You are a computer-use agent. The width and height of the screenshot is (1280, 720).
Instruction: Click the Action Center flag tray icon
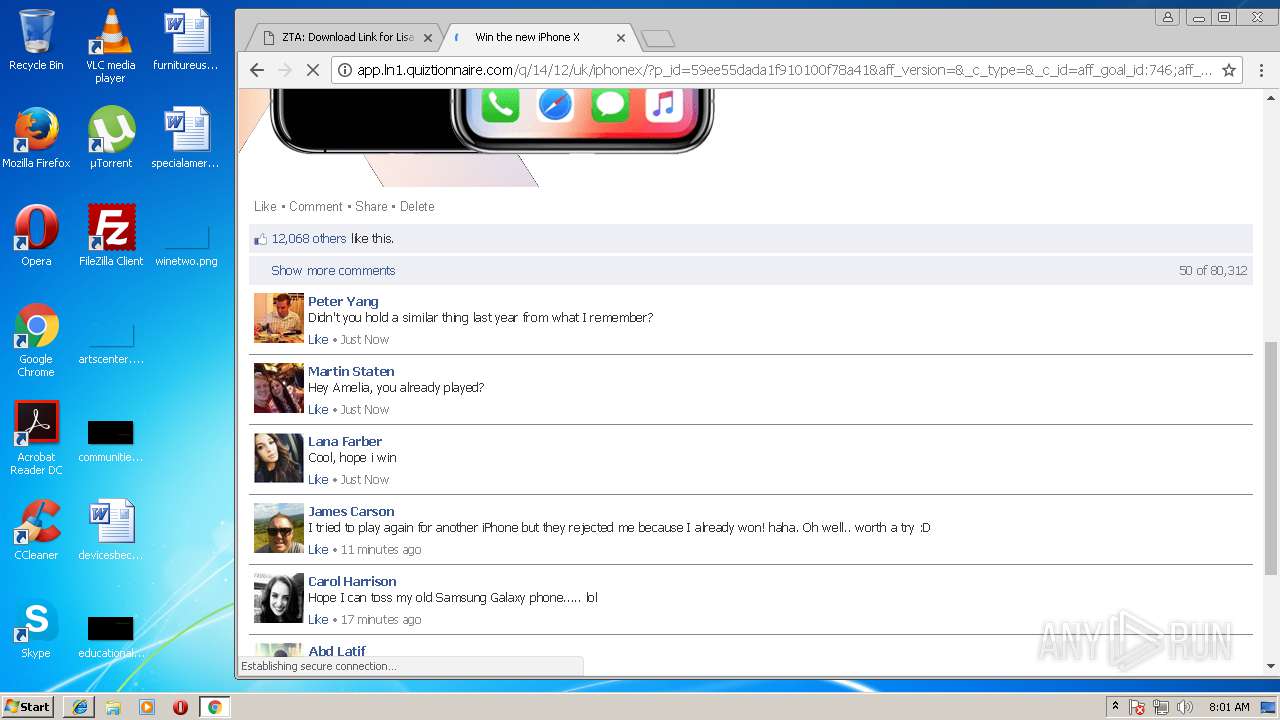[x=1137, y=707]
